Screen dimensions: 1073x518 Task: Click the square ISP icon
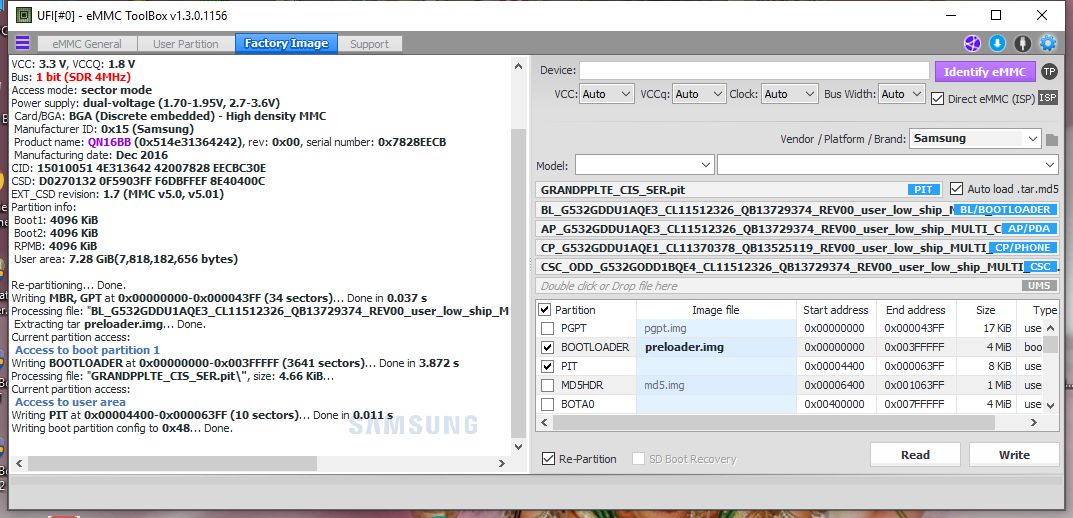[1048, 98]
